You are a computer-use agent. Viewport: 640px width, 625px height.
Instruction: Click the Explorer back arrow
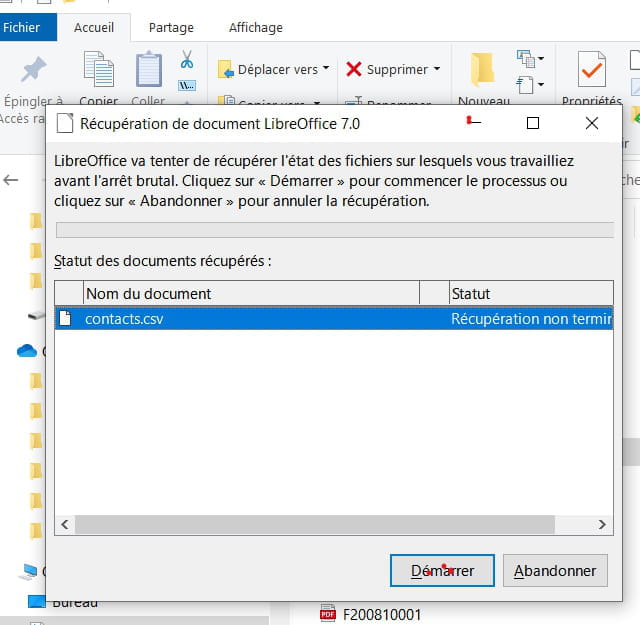pos(11,180)
